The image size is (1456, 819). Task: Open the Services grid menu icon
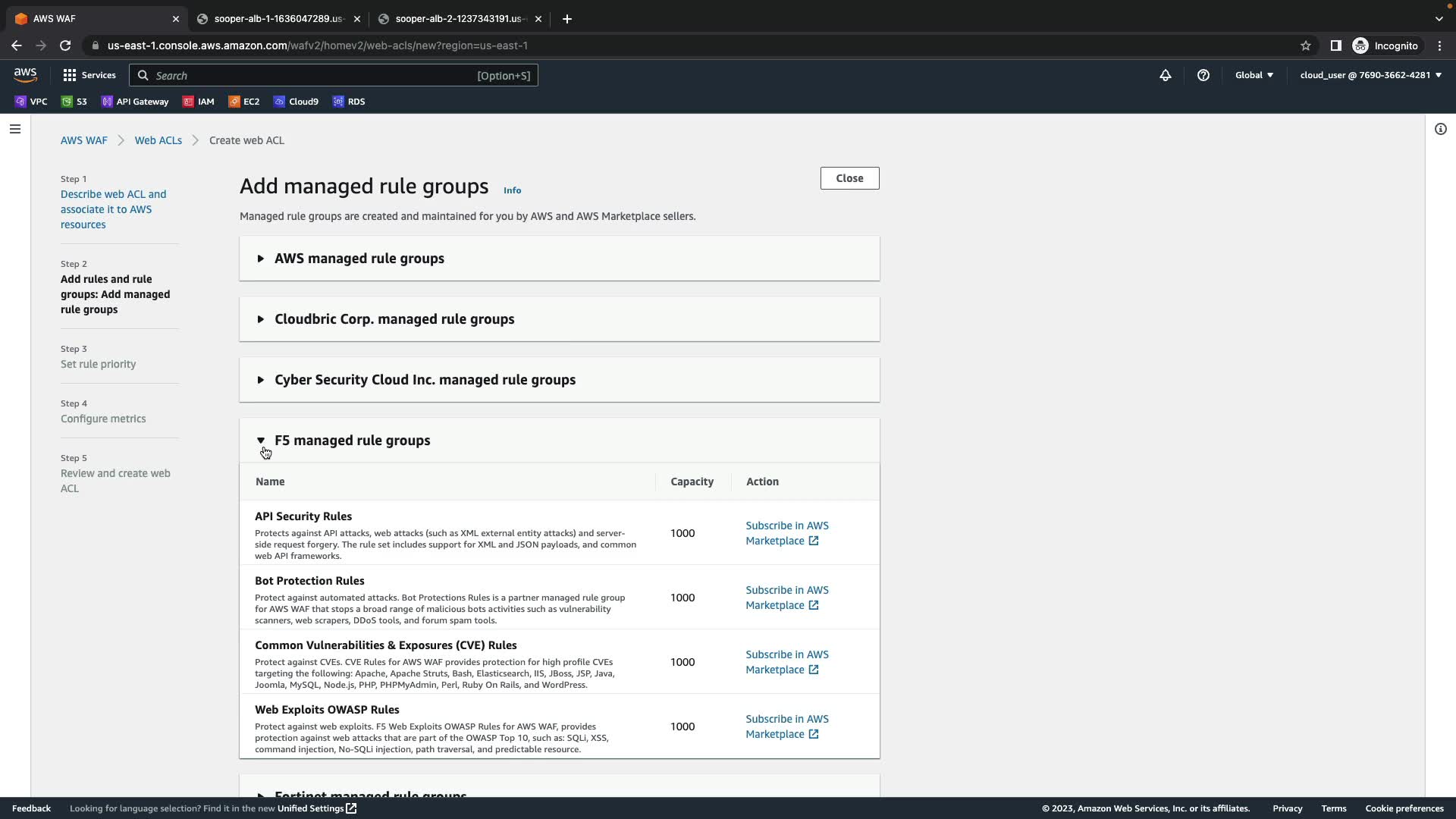(x=70, y=75)
